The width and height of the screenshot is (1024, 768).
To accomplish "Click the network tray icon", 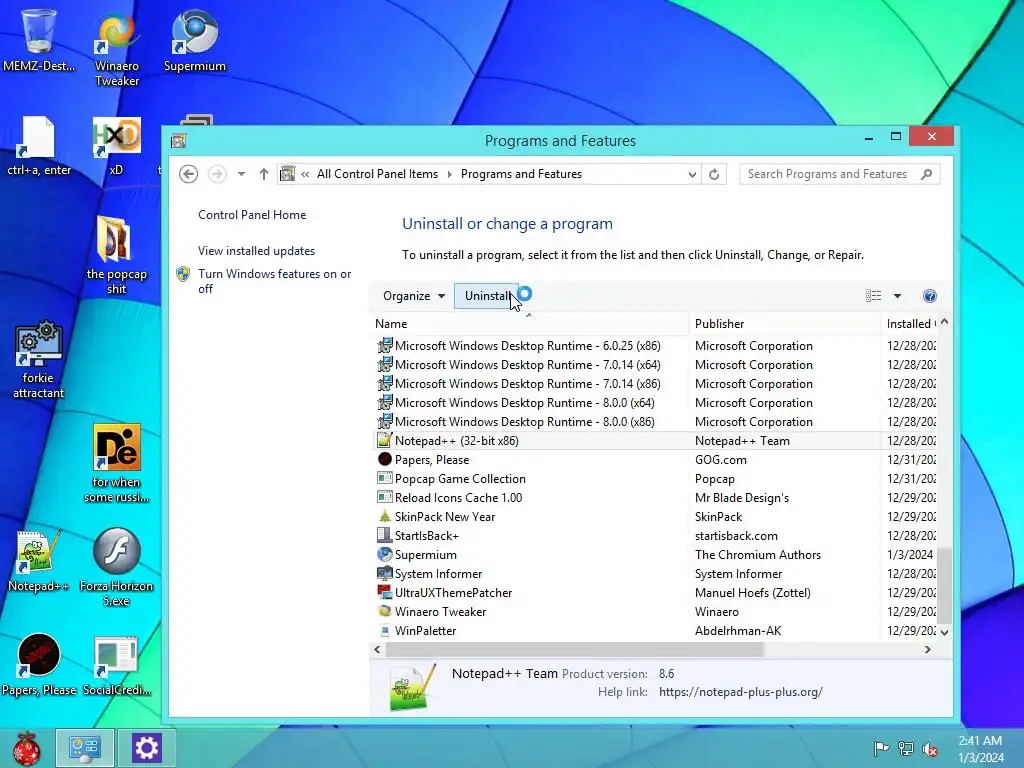I will click(x=906, y=748).
